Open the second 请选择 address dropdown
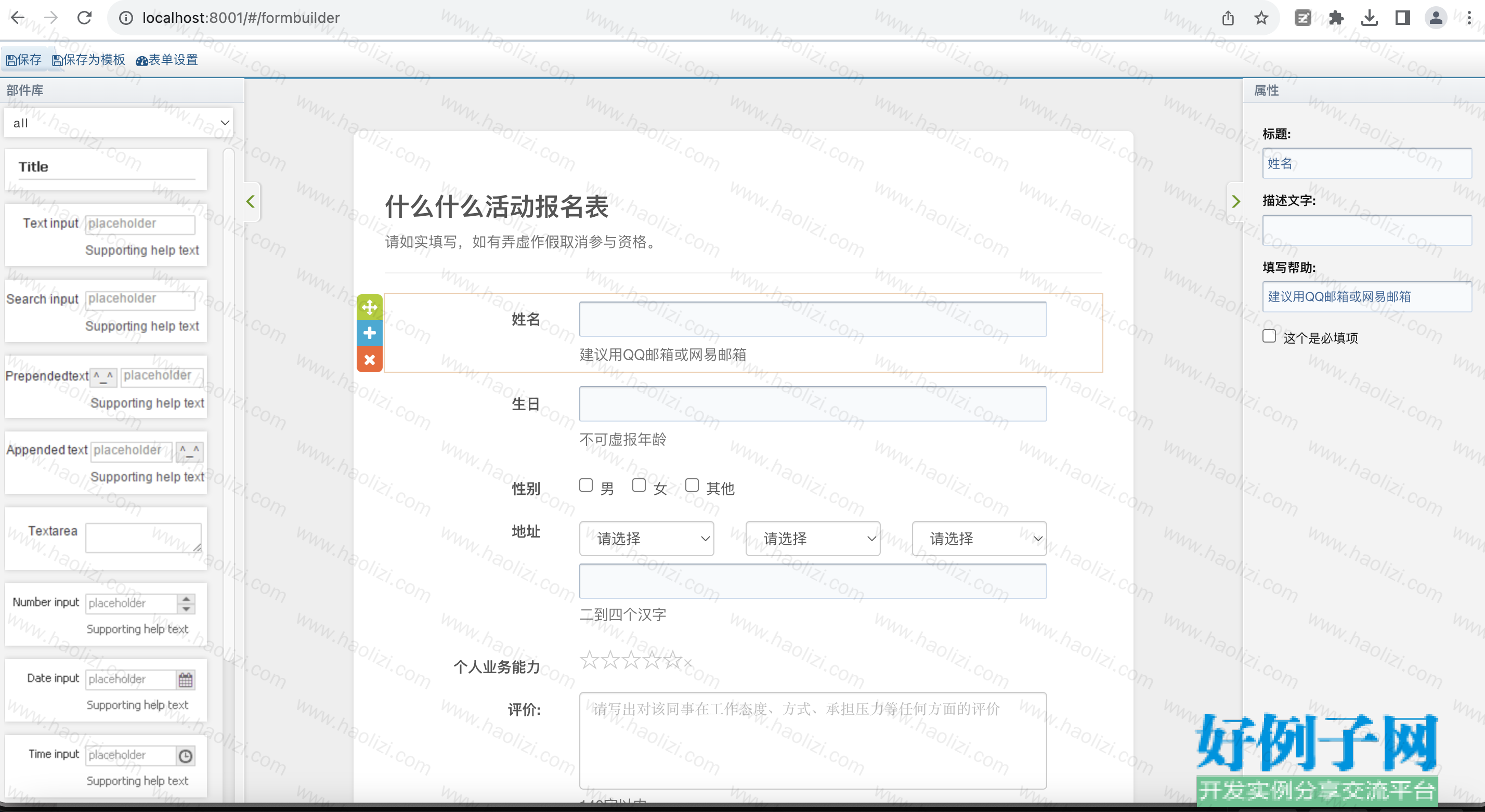1485x812 pixels. pos(813,539)
